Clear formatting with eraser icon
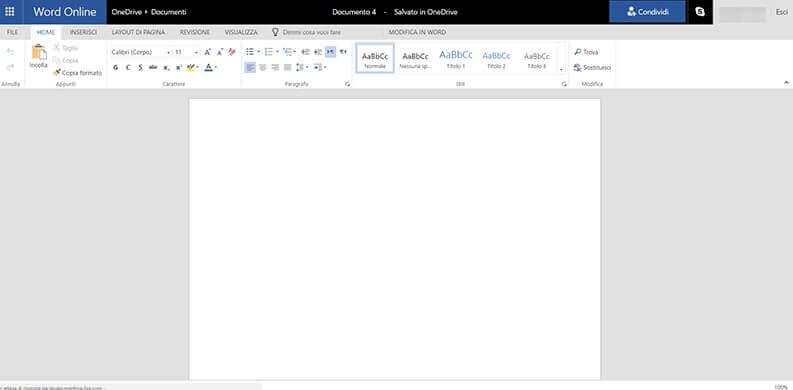The image size is (793, 390). [x=232, y=52]
